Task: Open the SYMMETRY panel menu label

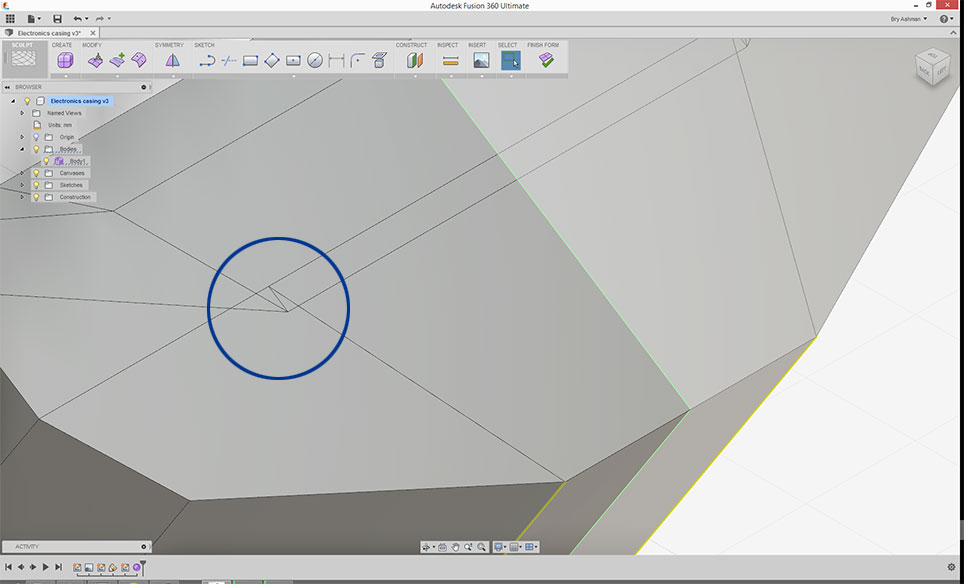Action: 169,45
